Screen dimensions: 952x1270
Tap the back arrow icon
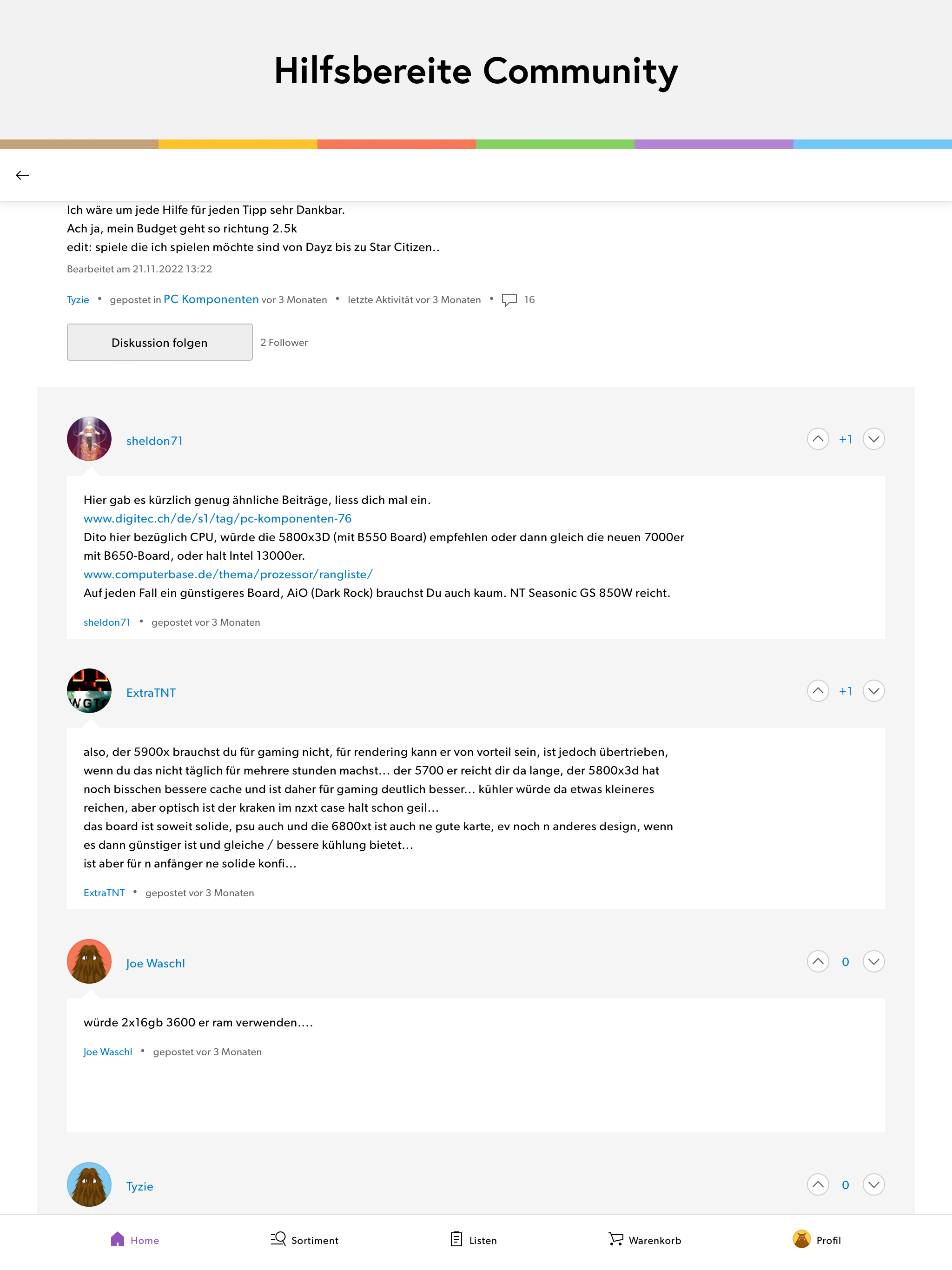22,175
